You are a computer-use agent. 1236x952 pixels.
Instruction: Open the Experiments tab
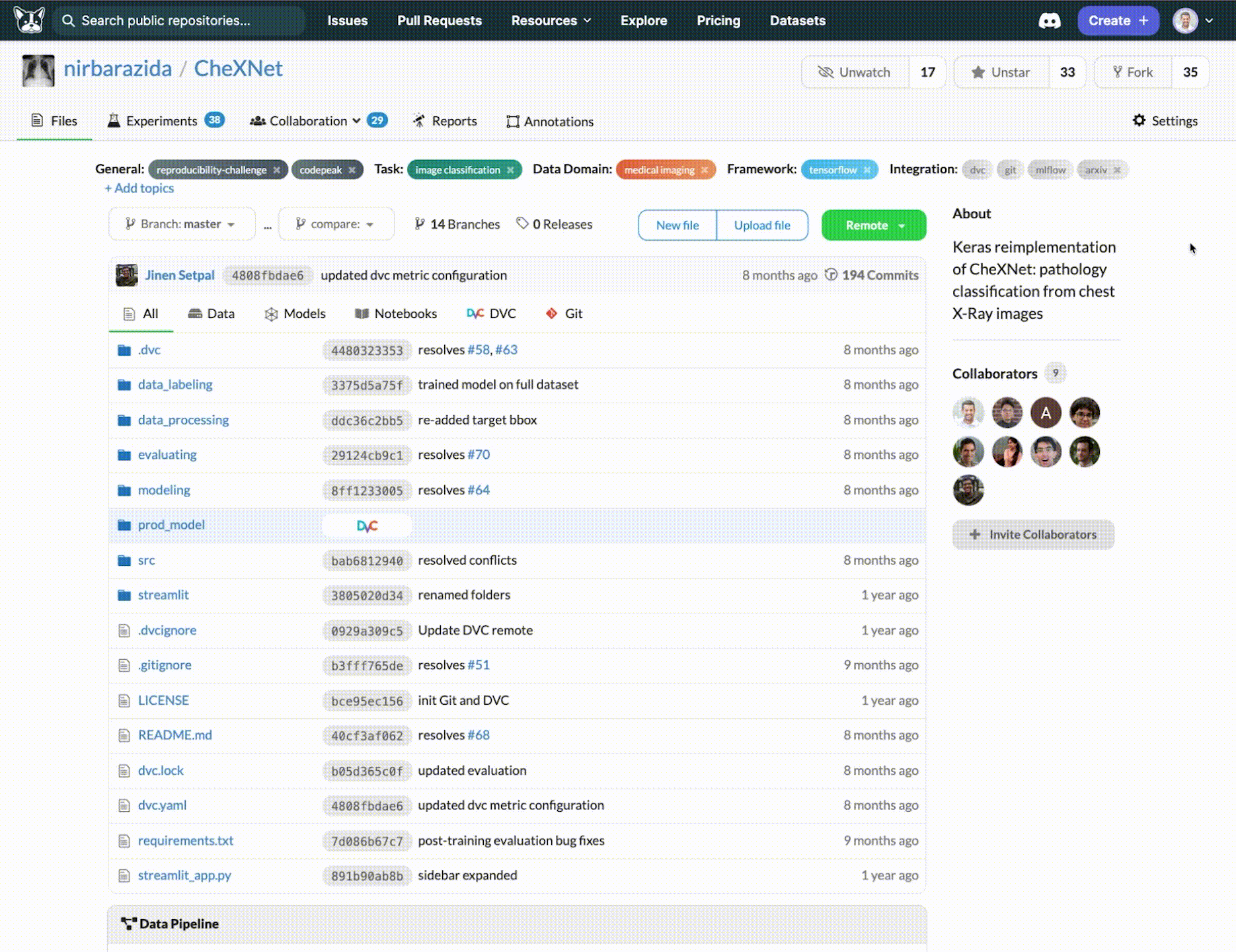[x=166, y=121]
